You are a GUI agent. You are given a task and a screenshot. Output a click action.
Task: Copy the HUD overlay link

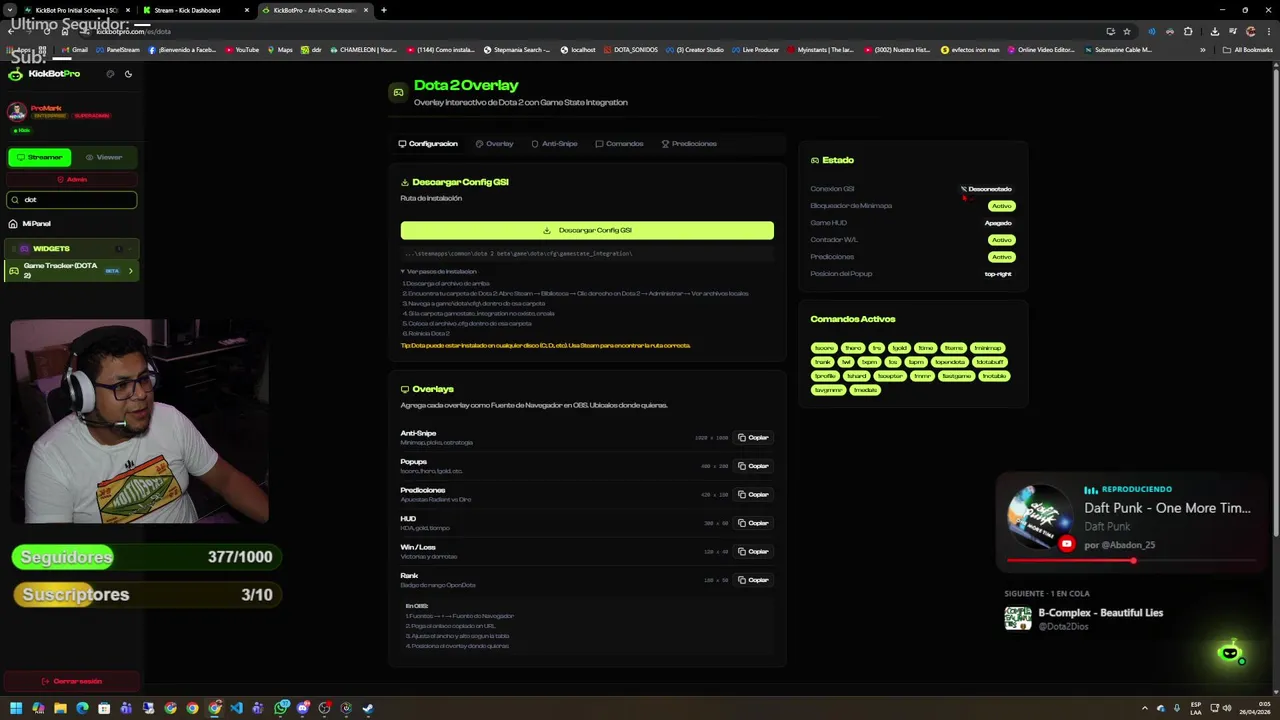753,523
